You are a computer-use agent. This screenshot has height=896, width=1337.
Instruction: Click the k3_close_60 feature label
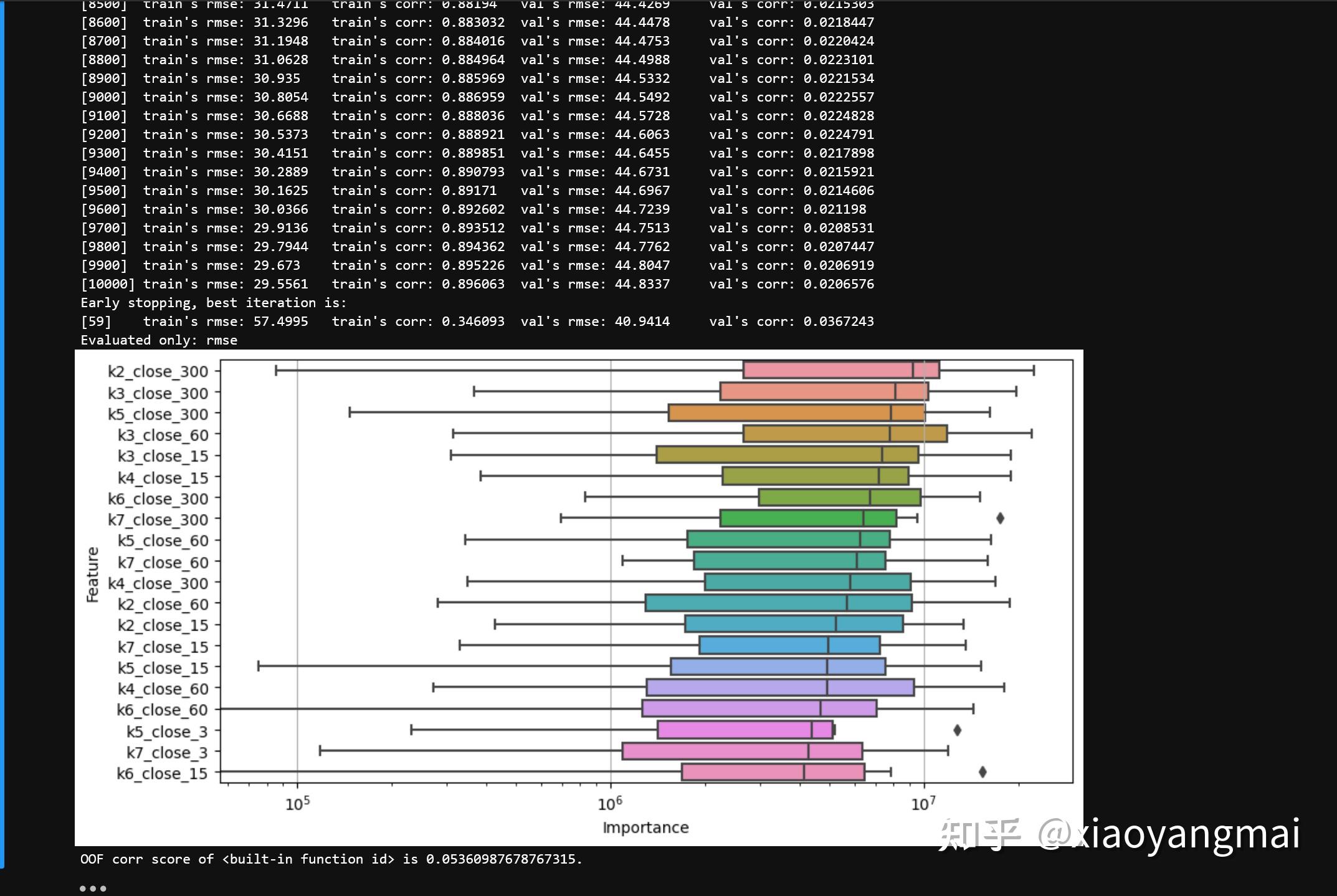point(163,435)
